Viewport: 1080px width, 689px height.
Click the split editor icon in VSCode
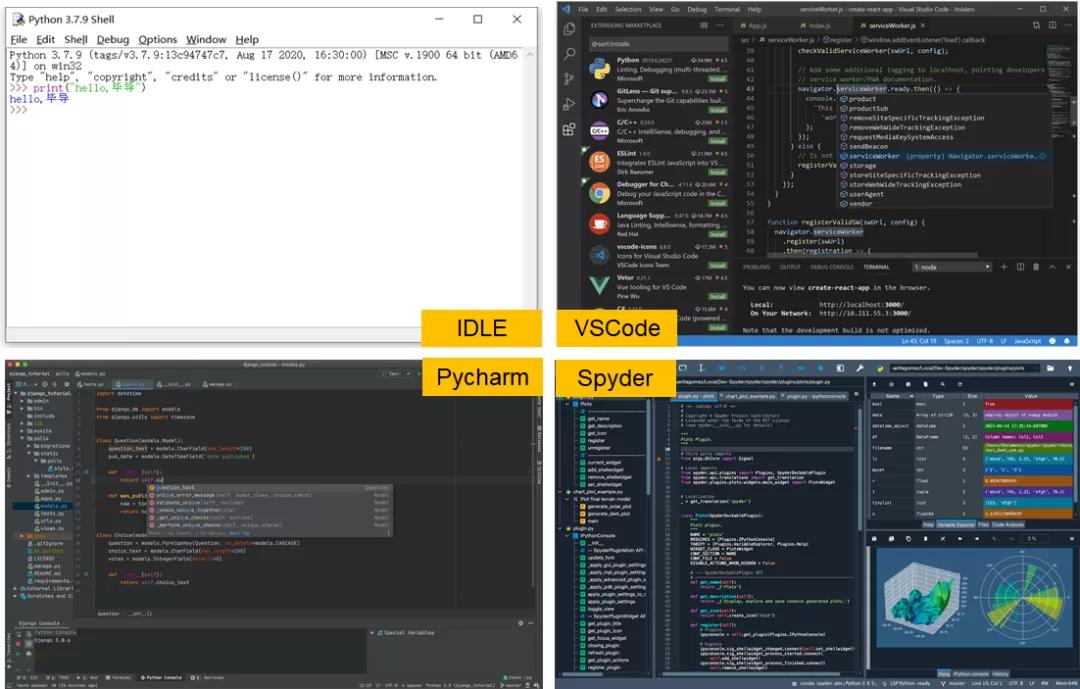tap(1053, 25)
